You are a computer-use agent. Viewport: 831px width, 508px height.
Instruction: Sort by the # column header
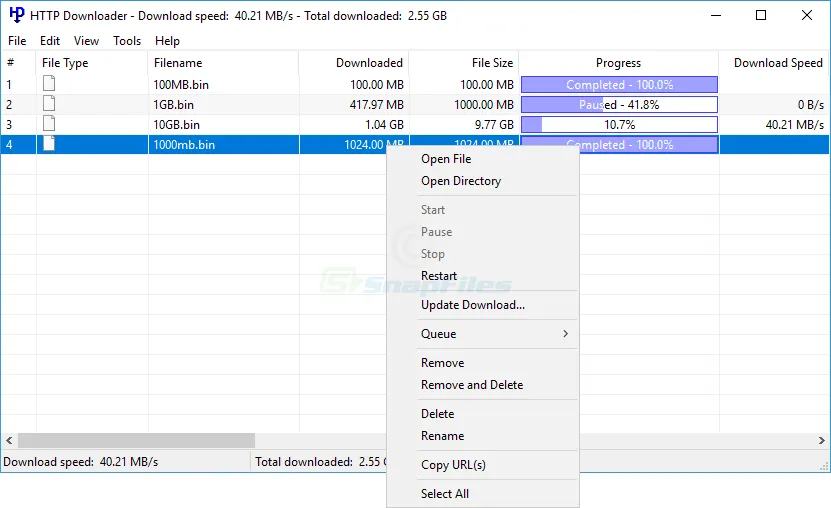coord(18,63)
